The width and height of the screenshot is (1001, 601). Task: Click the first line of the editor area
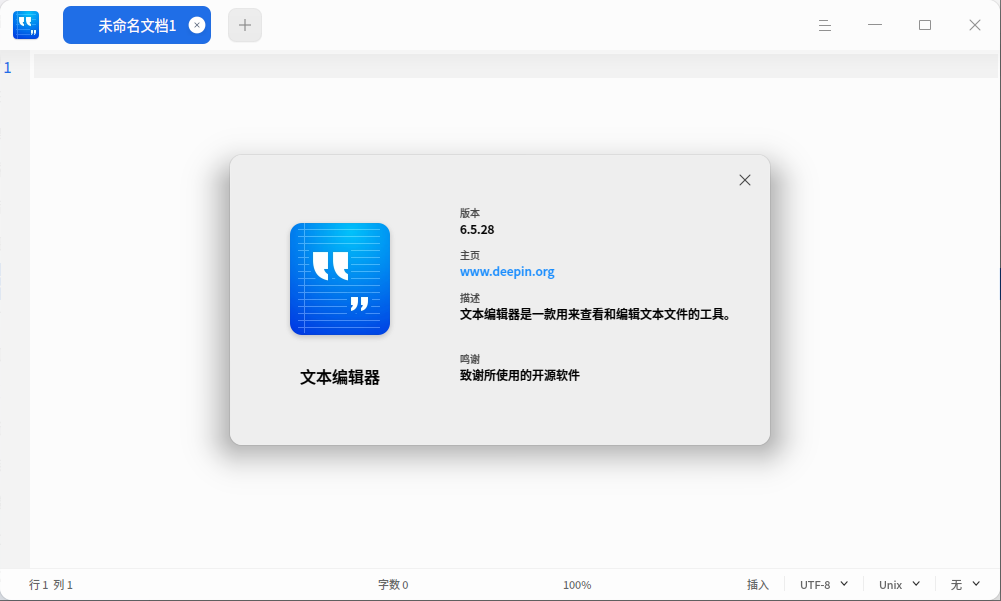pos(515,66)
